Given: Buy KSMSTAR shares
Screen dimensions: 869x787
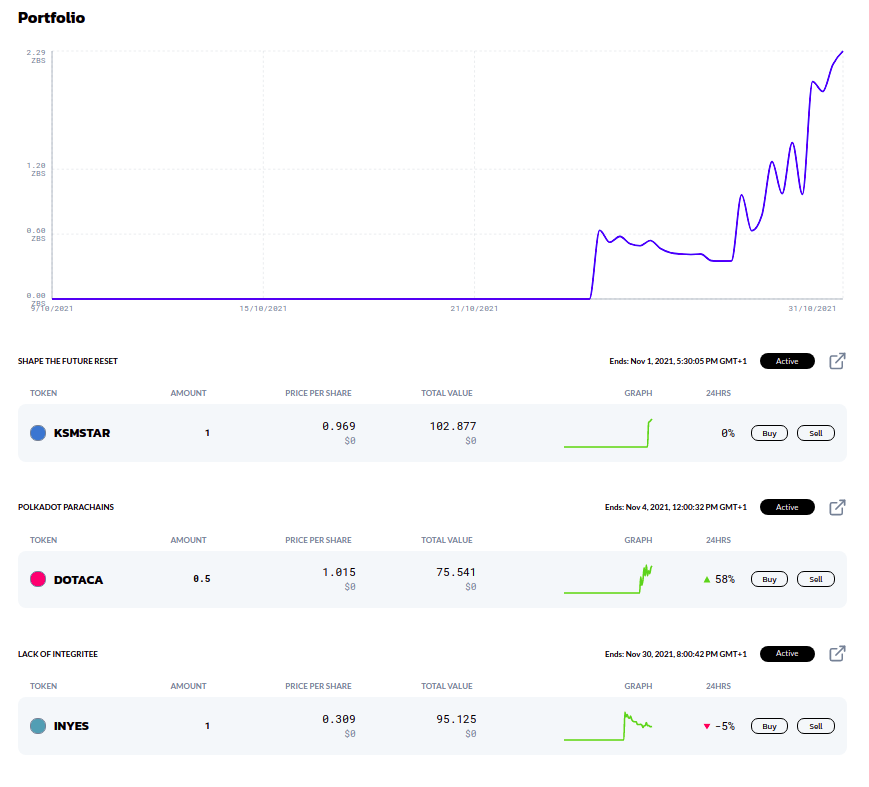Looking at the screenshot, I should click(769, 433).
